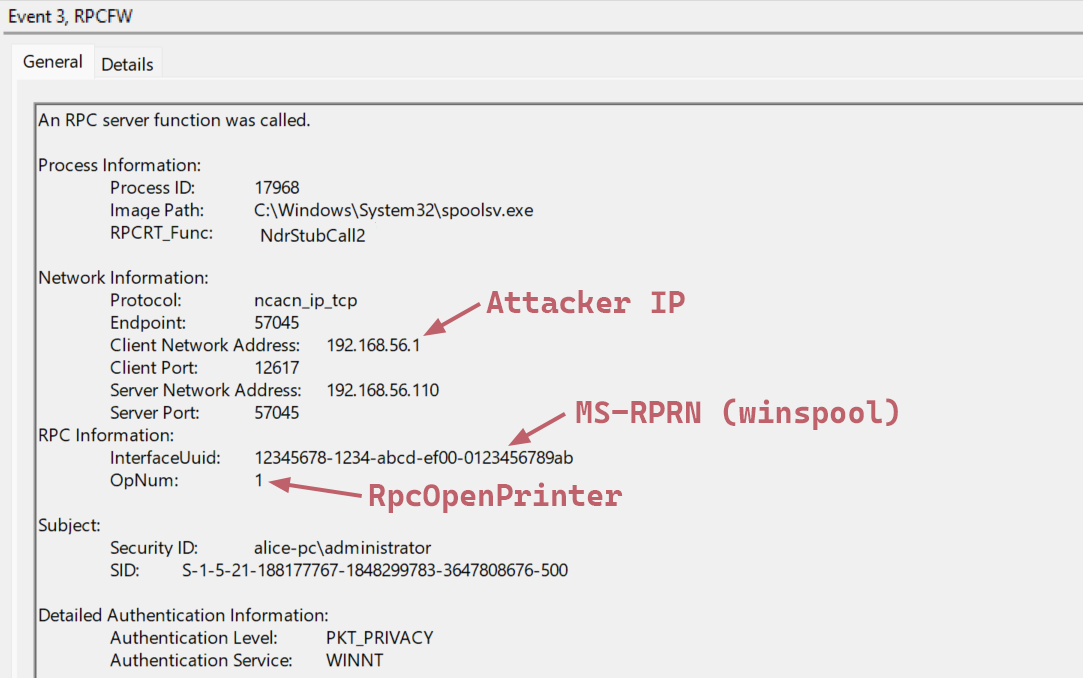Click the Security ID alice-pc\administrator value

click(342, 548)
